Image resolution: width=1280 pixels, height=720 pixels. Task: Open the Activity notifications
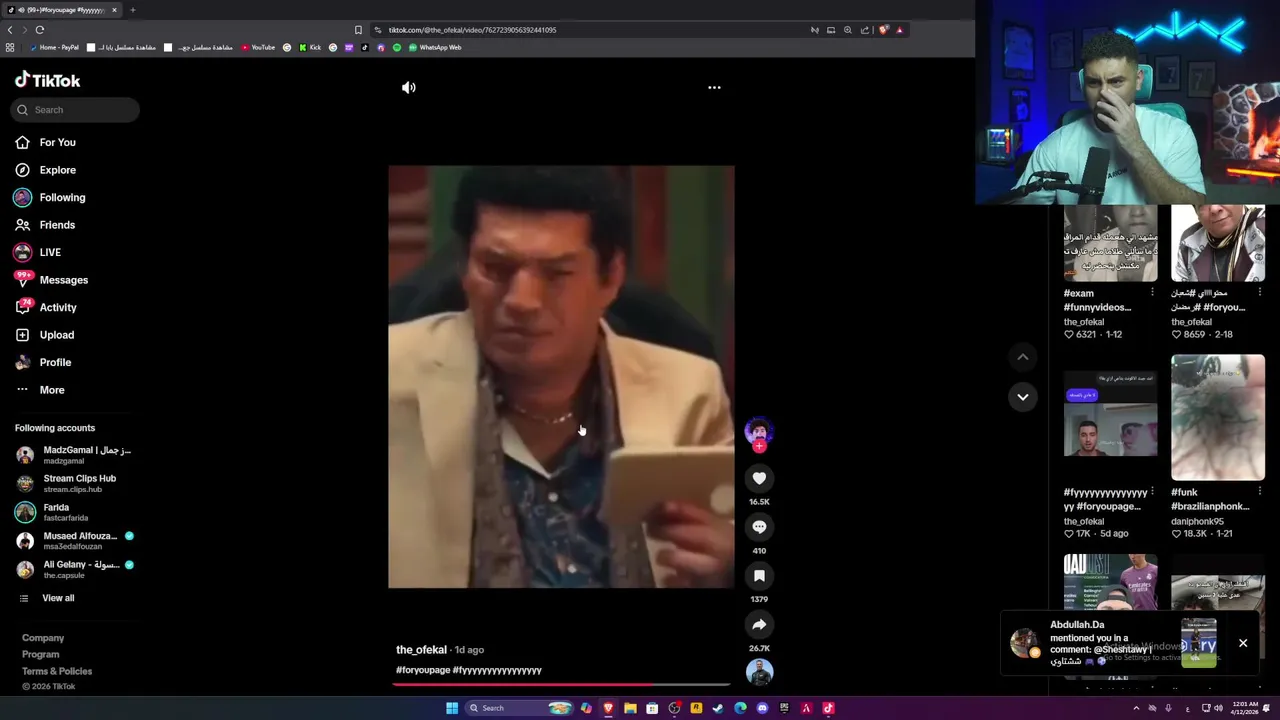pyautogui.click(x=46, y=307)
